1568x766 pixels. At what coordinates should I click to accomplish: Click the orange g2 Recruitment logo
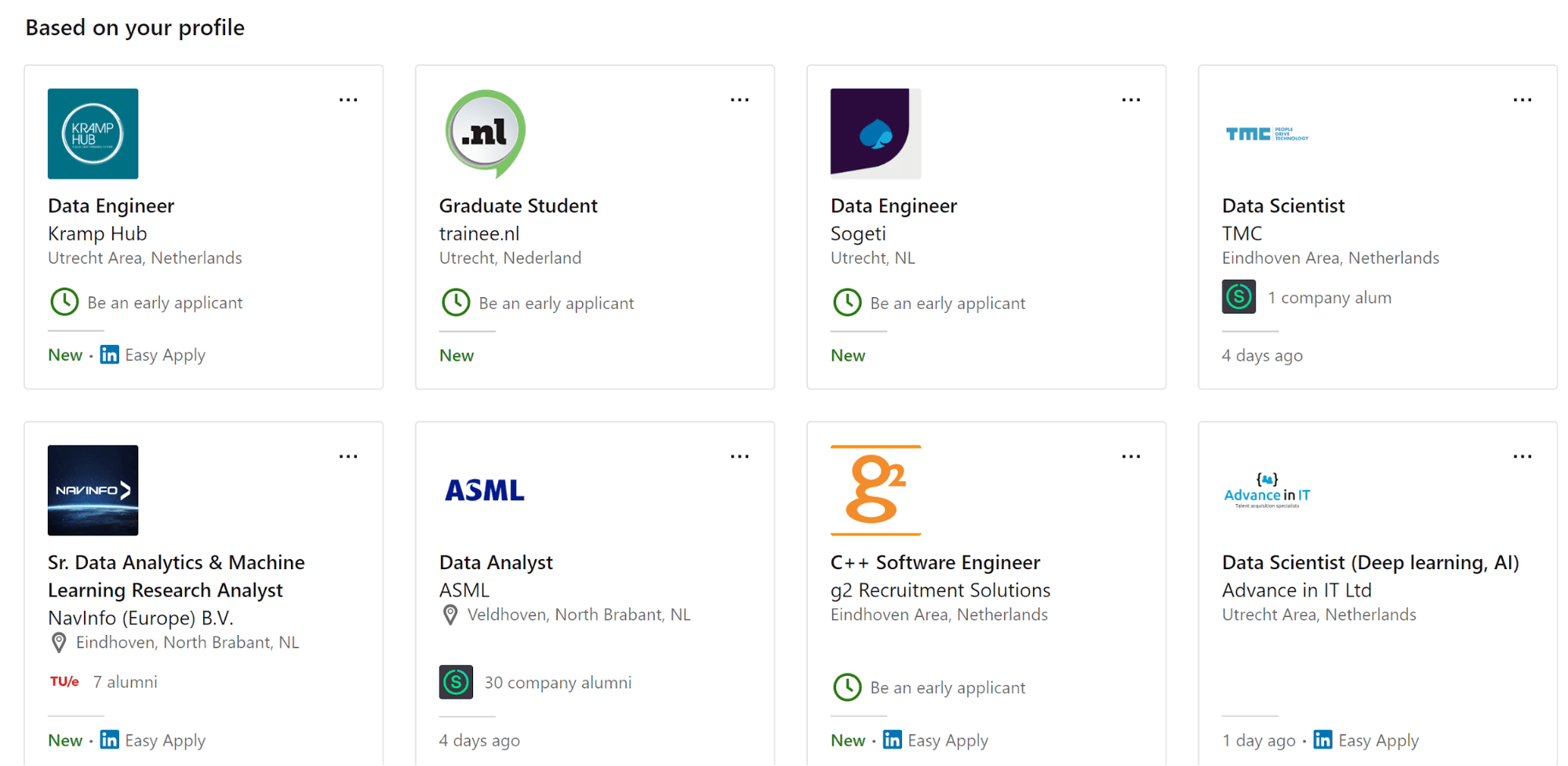(x=875, y=490)
